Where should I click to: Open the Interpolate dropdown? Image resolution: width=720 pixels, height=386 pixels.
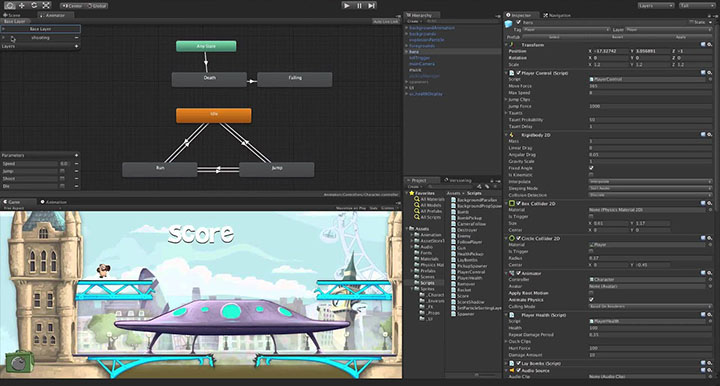[x=650, y=182]
